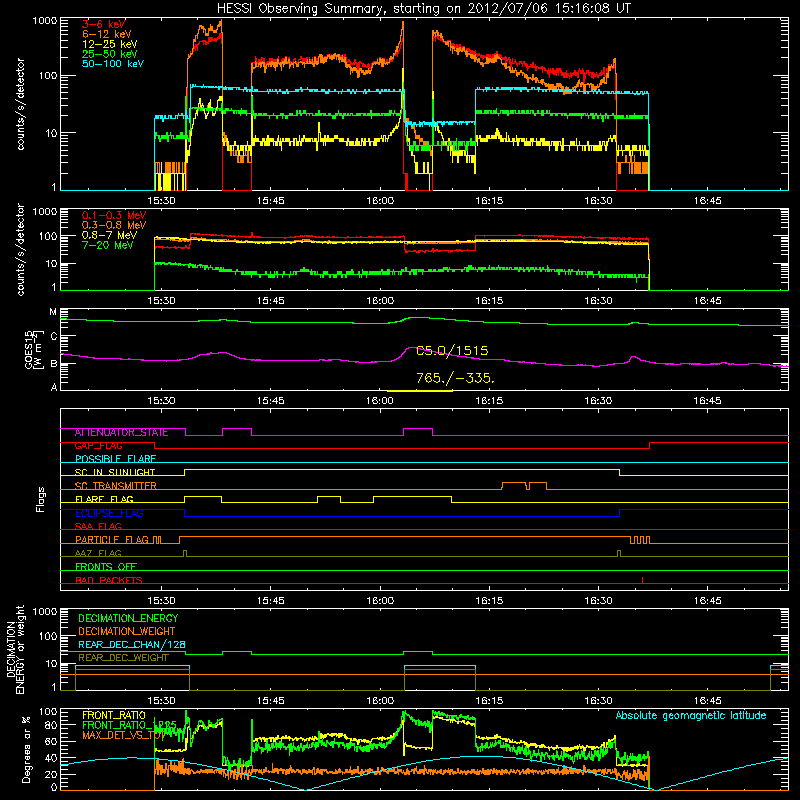Click the red BAD_PACKETS tick mark near 16:36
Viewport: 800px width, 800px height.
point(642,580)
